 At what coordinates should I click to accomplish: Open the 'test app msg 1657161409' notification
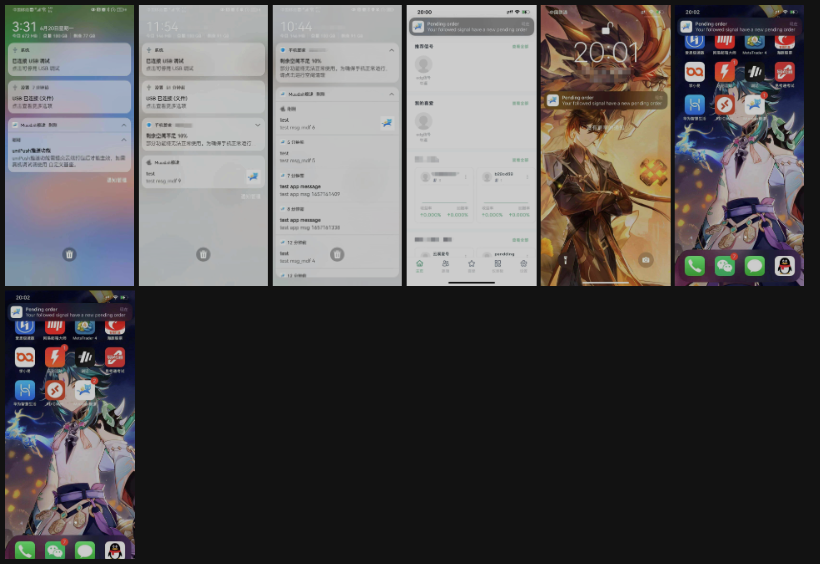(x=337, y=185)
